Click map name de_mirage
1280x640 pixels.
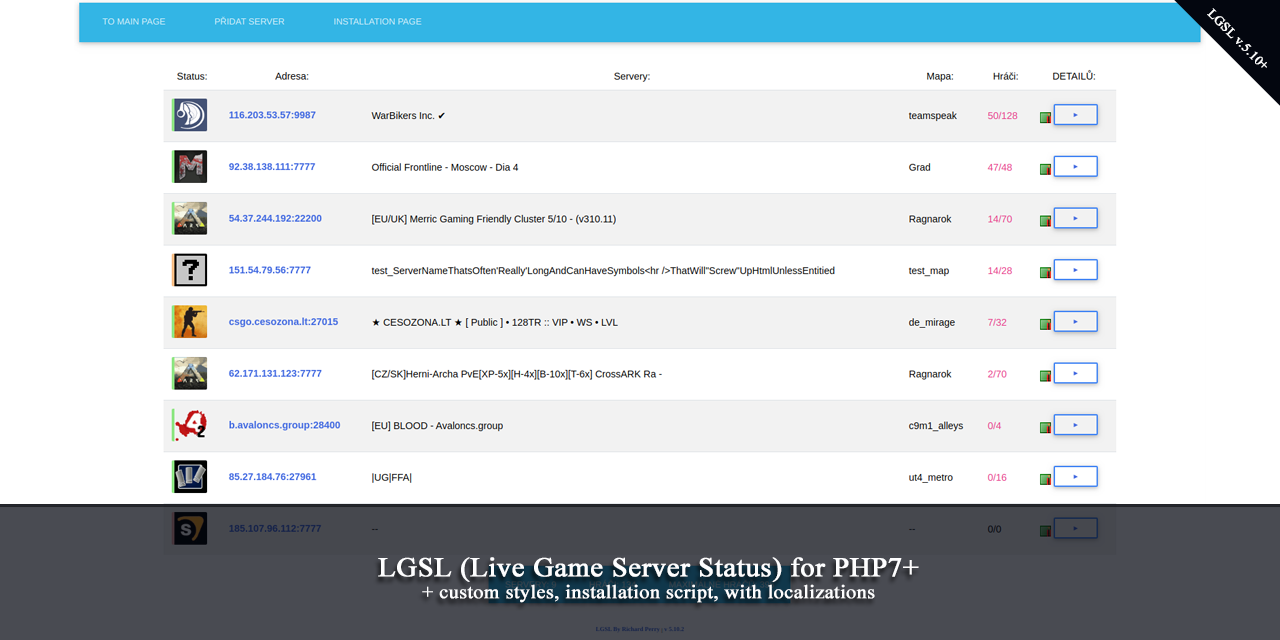click(932, 322)
